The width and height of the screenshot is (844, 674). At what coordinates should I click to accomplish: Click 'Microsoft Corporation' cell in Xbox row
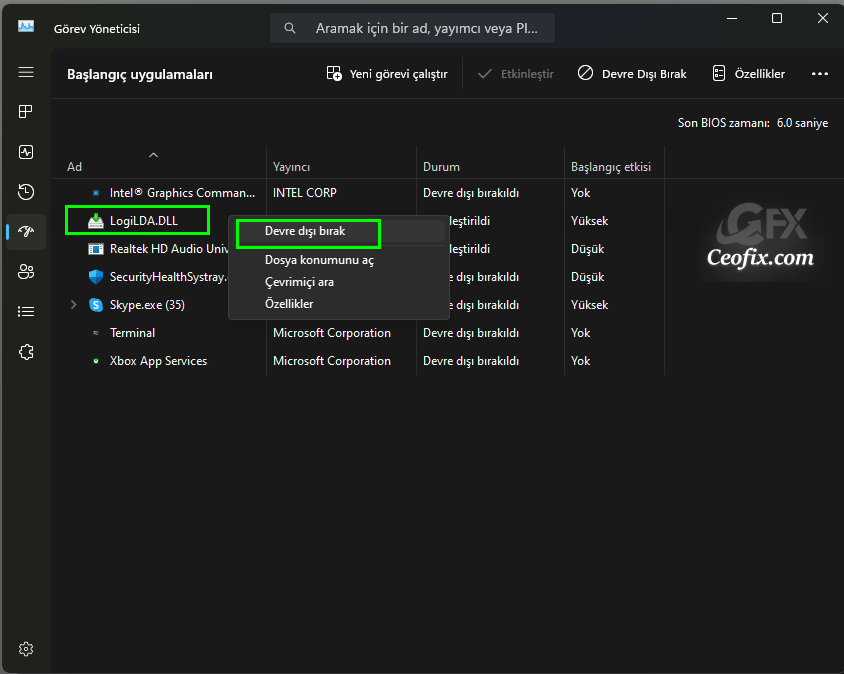pos(332,361)
